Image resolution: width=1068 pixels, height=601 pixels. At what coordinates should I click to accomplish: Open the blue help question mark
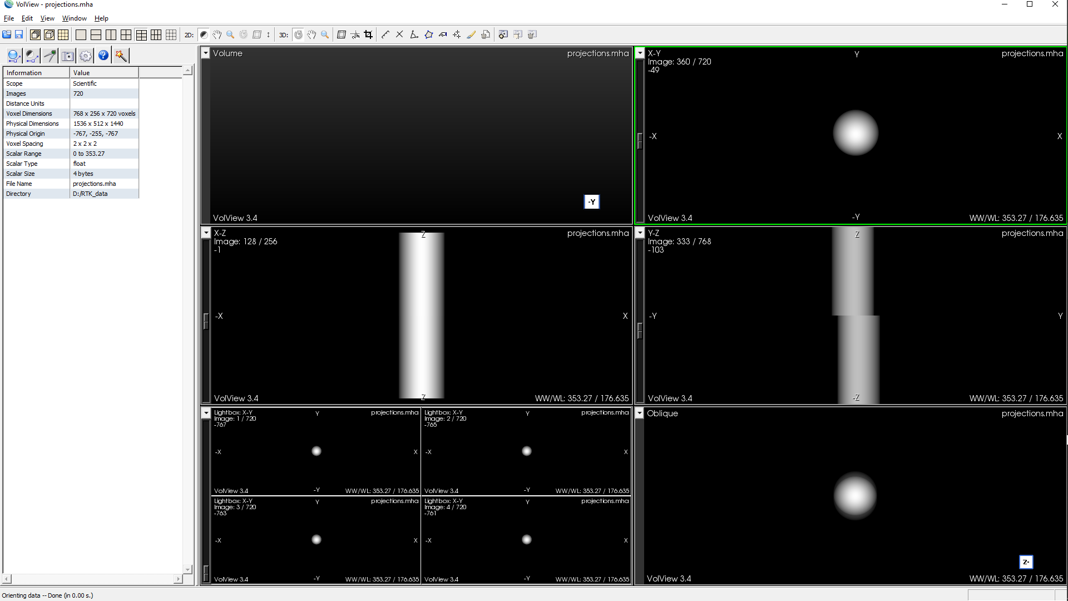click(103, 56)
